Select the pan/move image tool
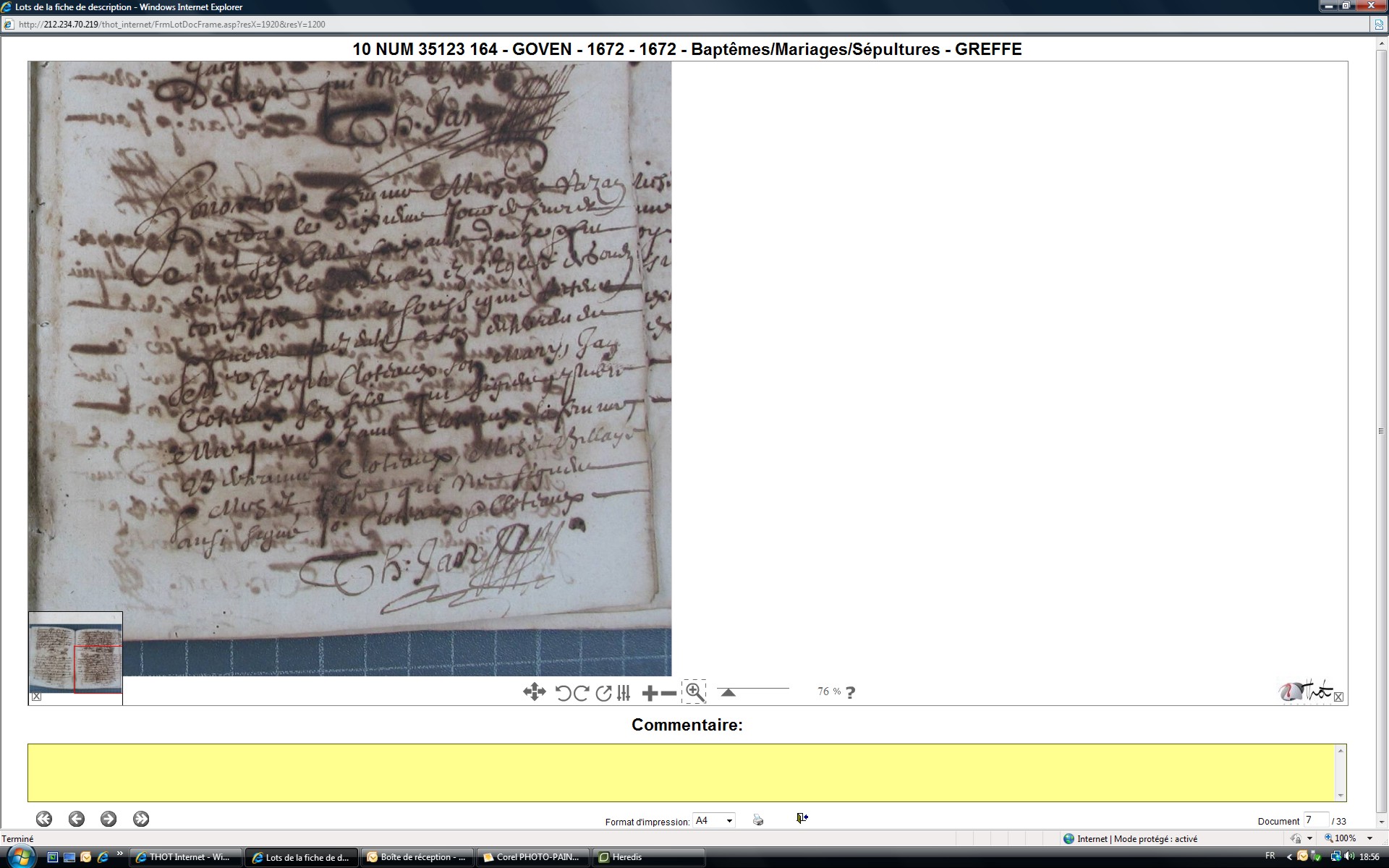This screenshot has height=868, width=1389. (x=534, y=692)
